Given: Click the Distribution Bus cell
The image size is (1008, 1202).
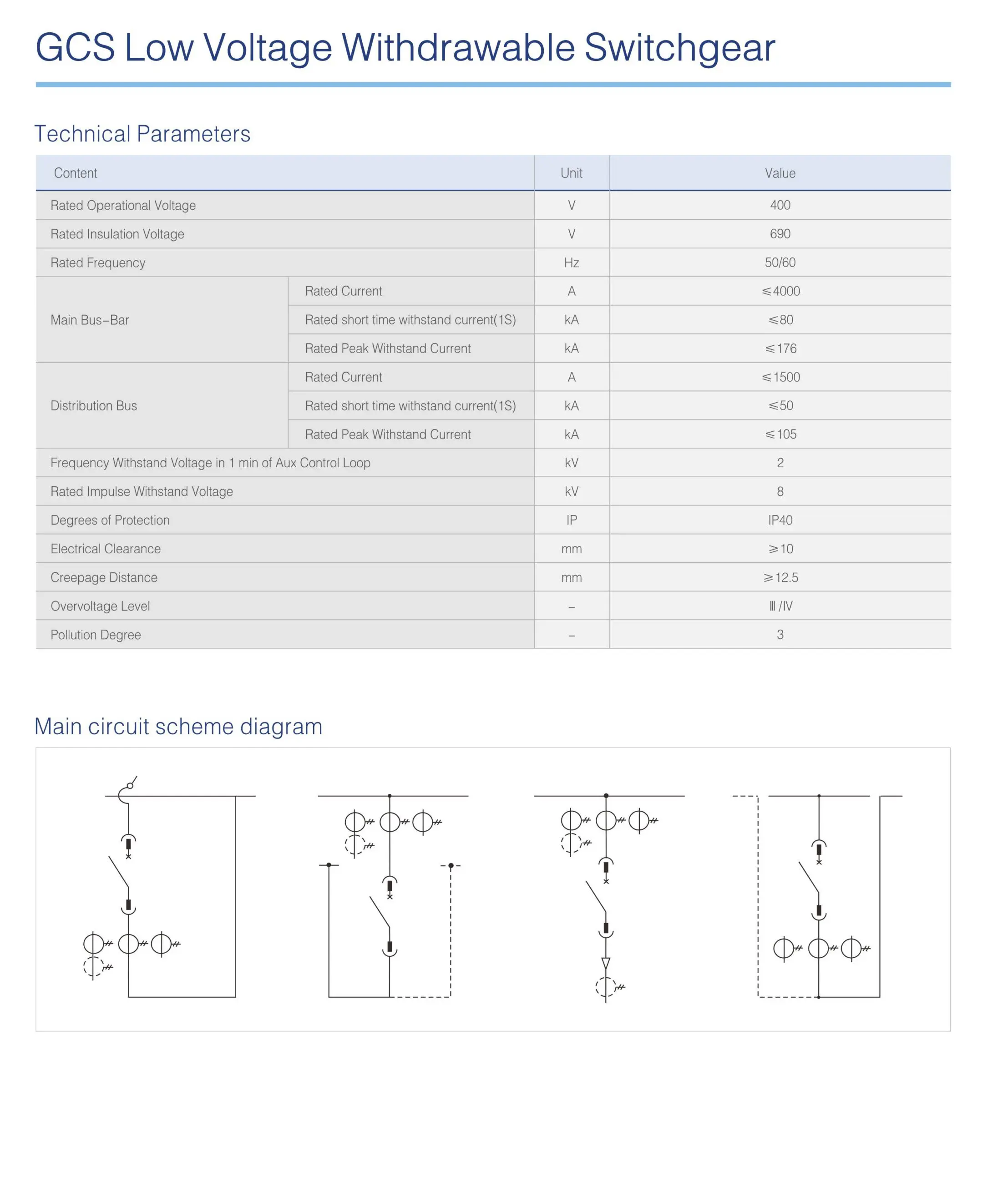Looking at the screenshot, I should click(162, 405).
